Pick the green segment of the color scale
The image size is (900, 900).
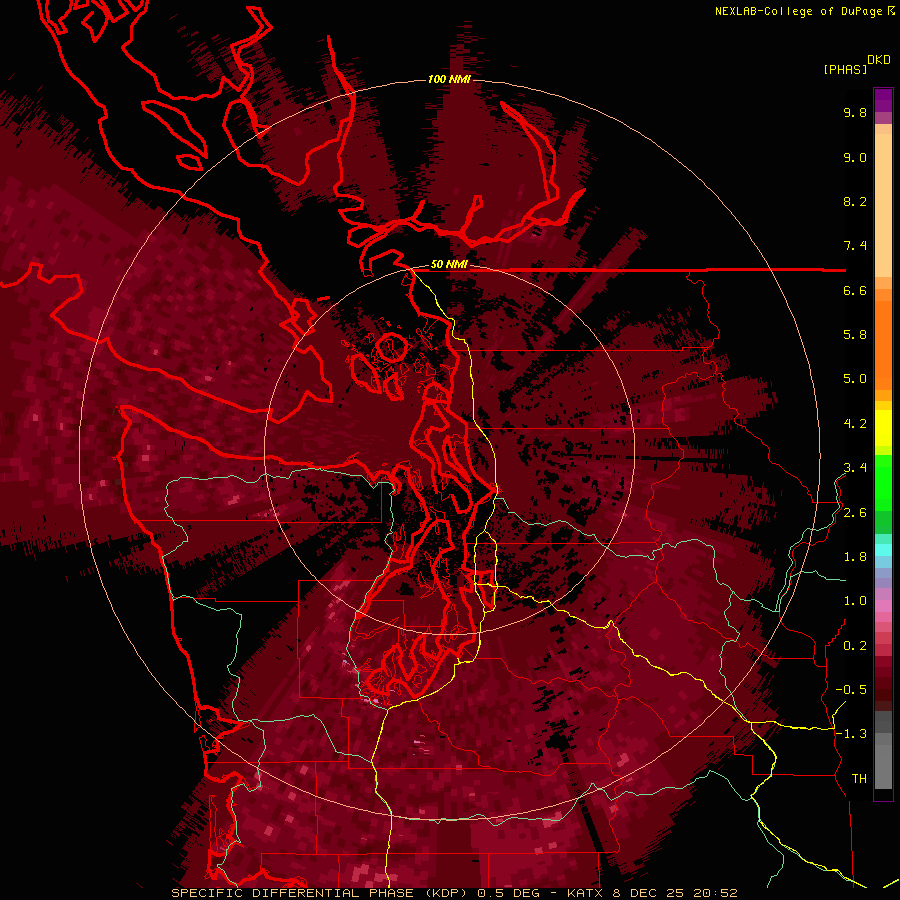pos(883,482)
